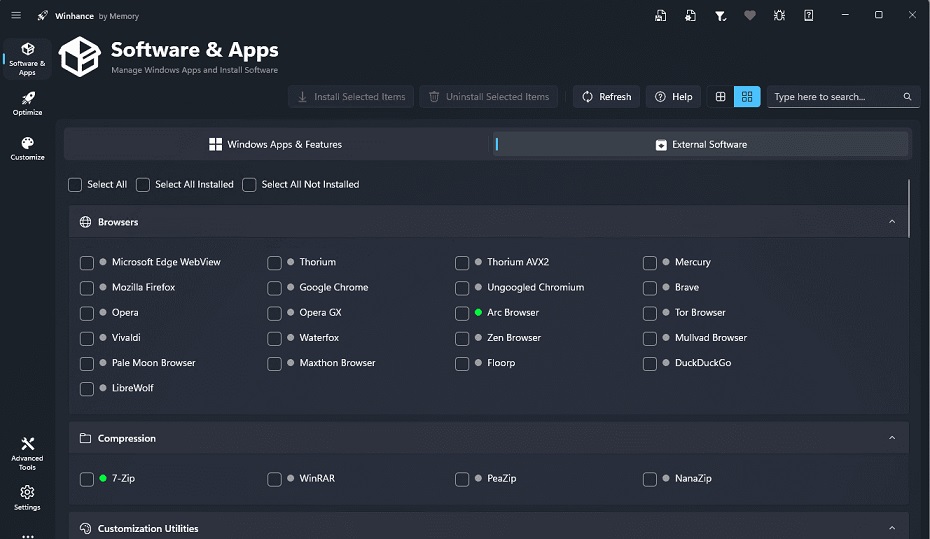930x539 pixels.
Task: Collapse the Customization Utilities section
Action: point(892,528)
